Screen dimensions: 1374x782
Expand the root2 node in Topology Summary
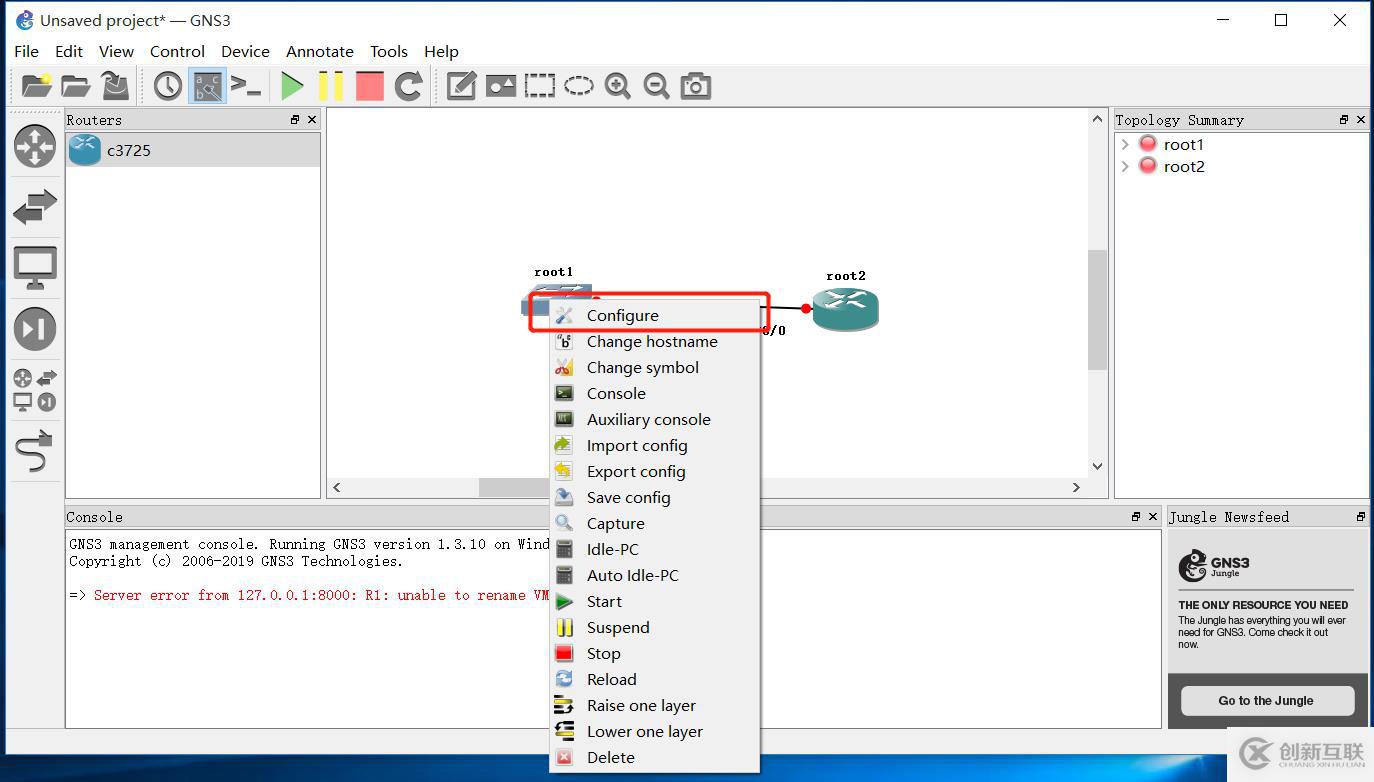(1125, 167)
